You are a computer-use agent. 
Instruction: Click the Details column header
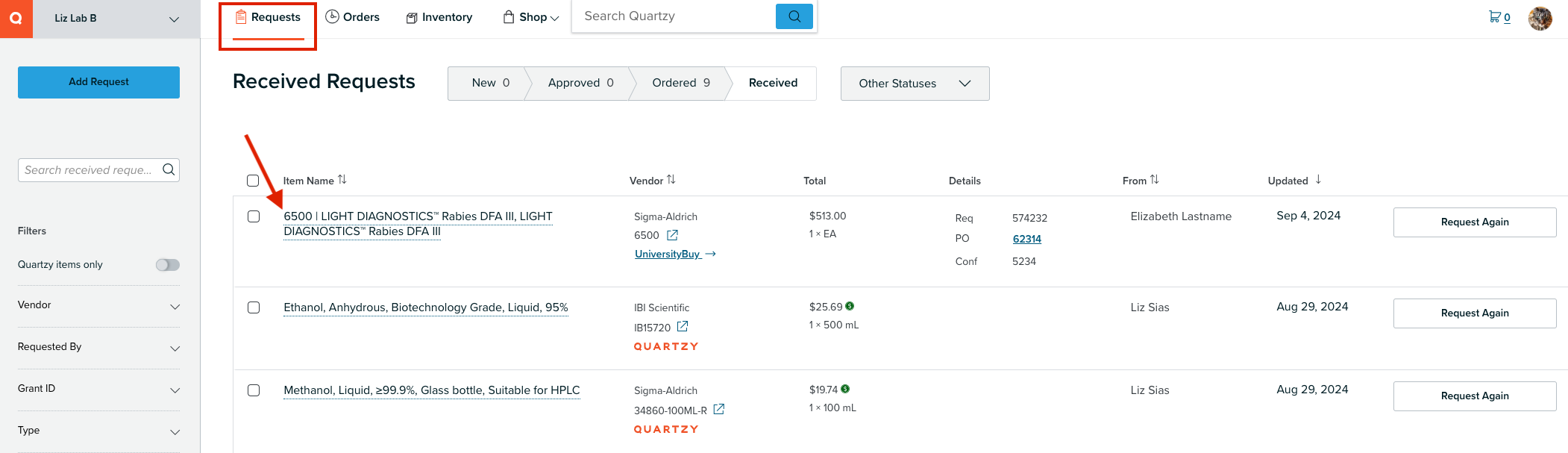click(965, 181)
